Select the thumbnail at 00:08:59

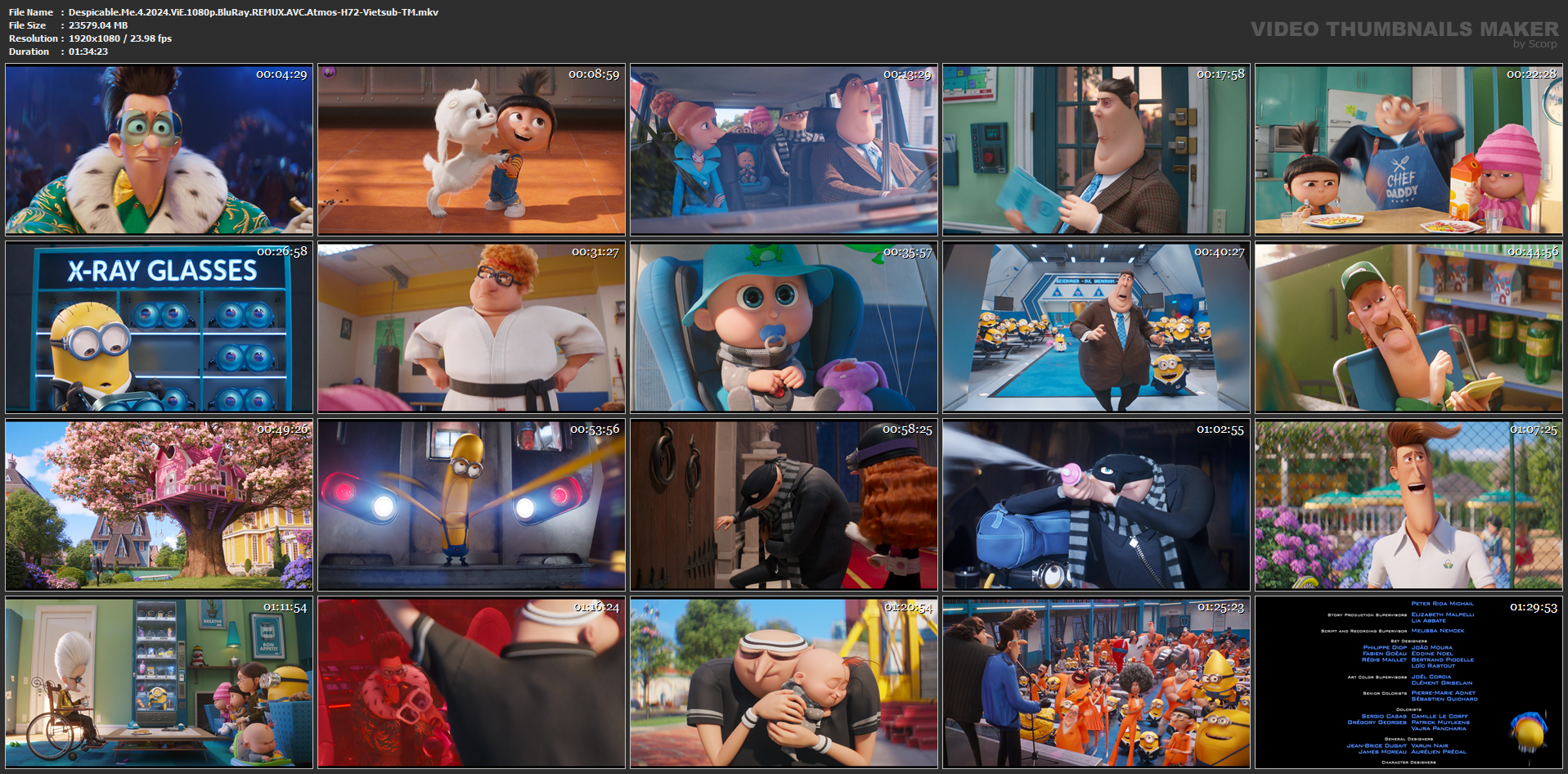pyautogui.click(x=472, y=151)
